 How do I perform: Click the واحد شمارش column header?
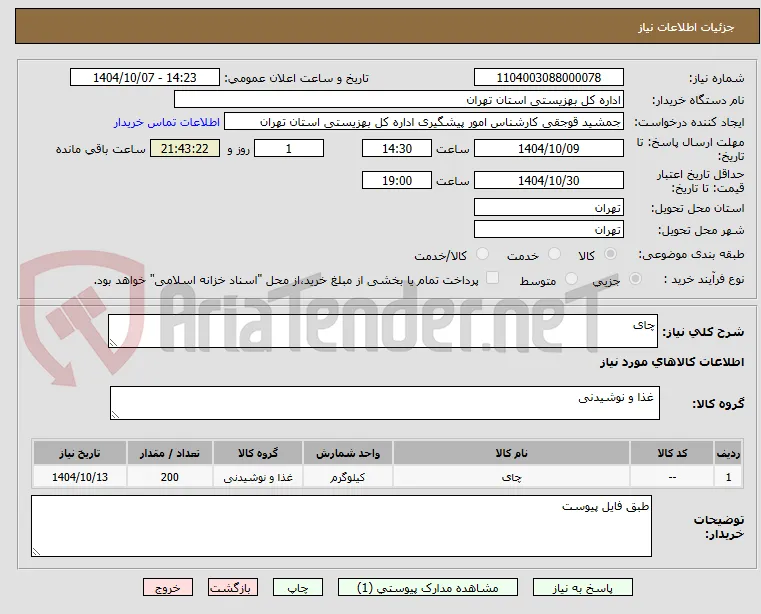point(348,453)
